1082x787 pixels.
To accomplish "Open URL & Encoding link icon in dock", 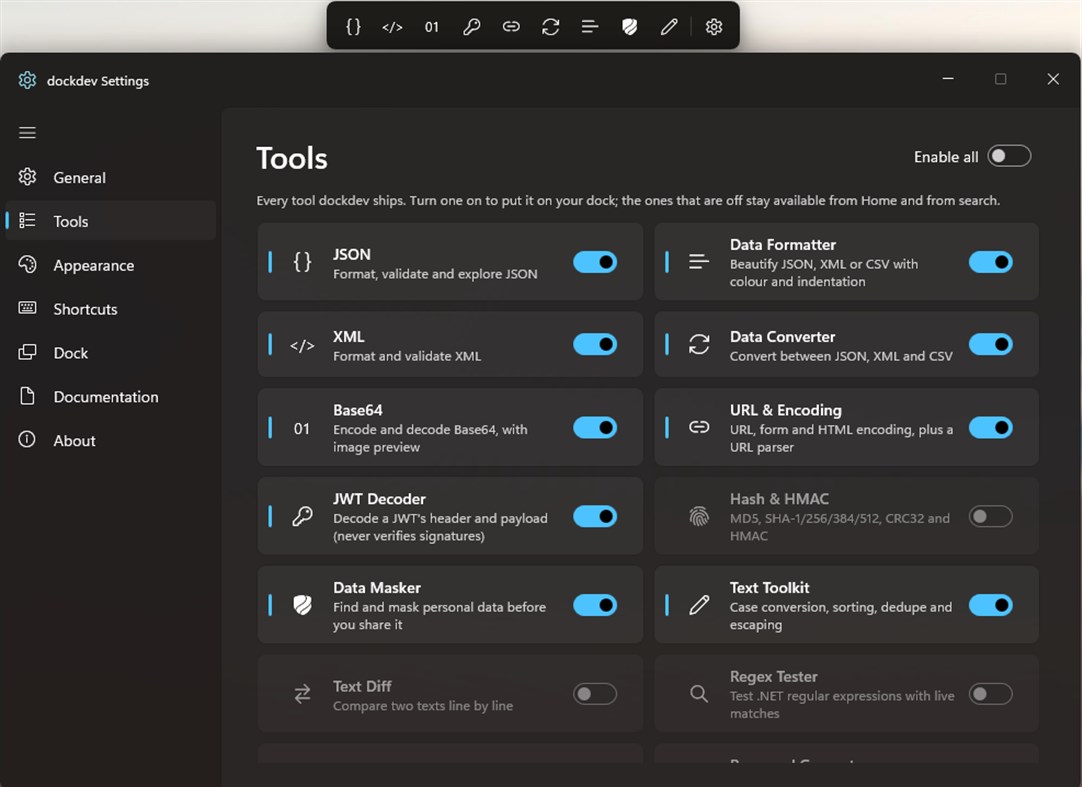I will tap(511, 27).
